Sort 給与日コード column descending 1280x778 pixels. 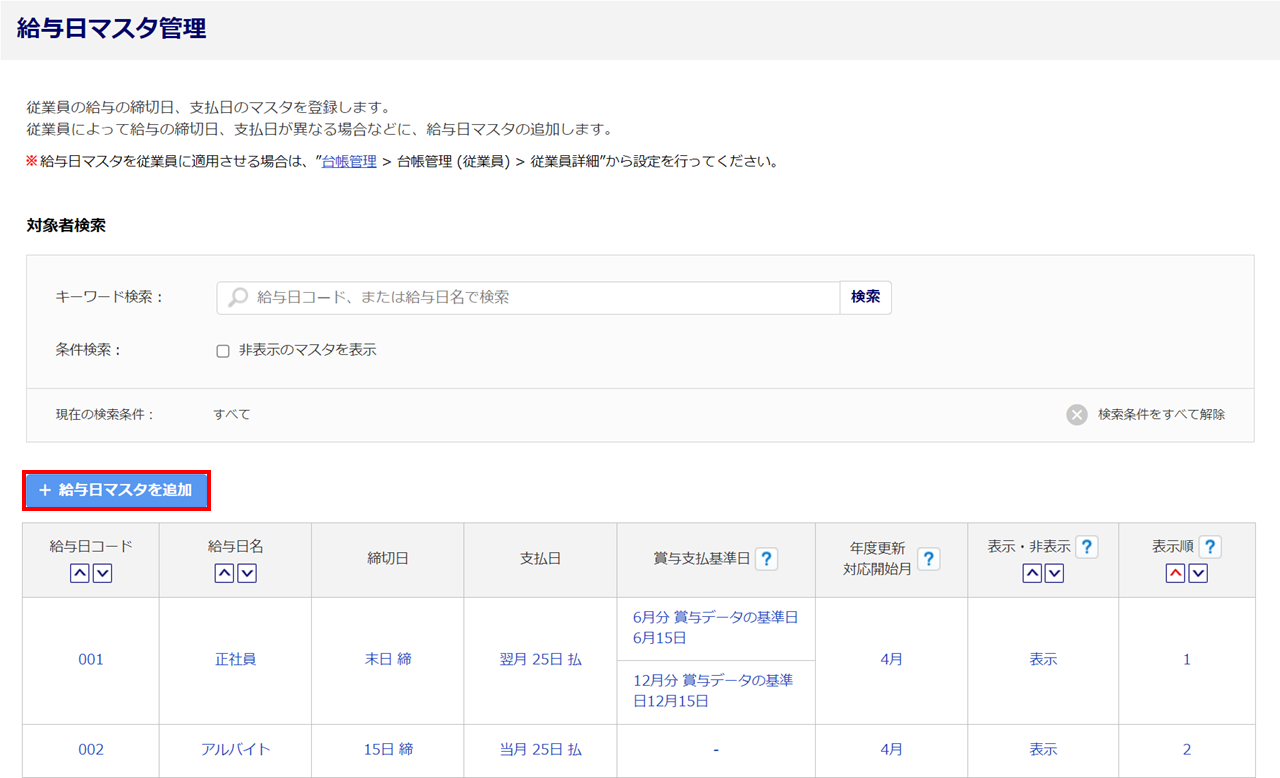coord(102,573)
